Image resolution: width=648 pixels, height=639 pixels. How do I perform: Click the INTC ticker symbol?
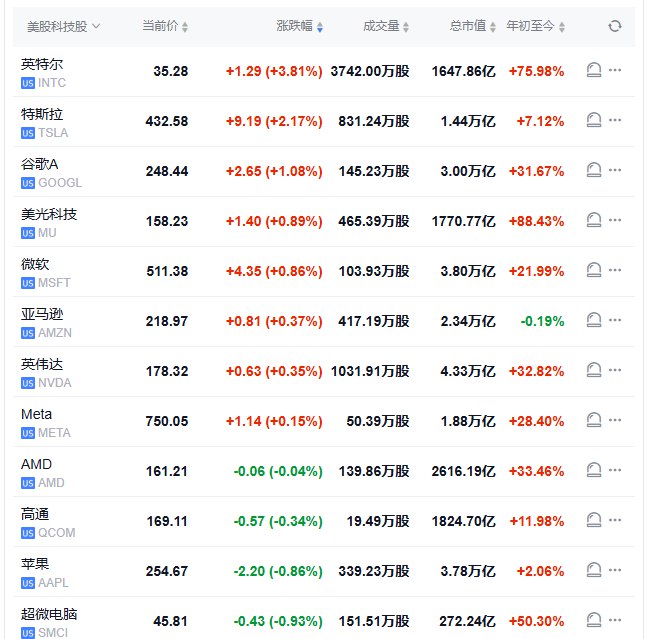pyautogui.click(x=52, y=83)
